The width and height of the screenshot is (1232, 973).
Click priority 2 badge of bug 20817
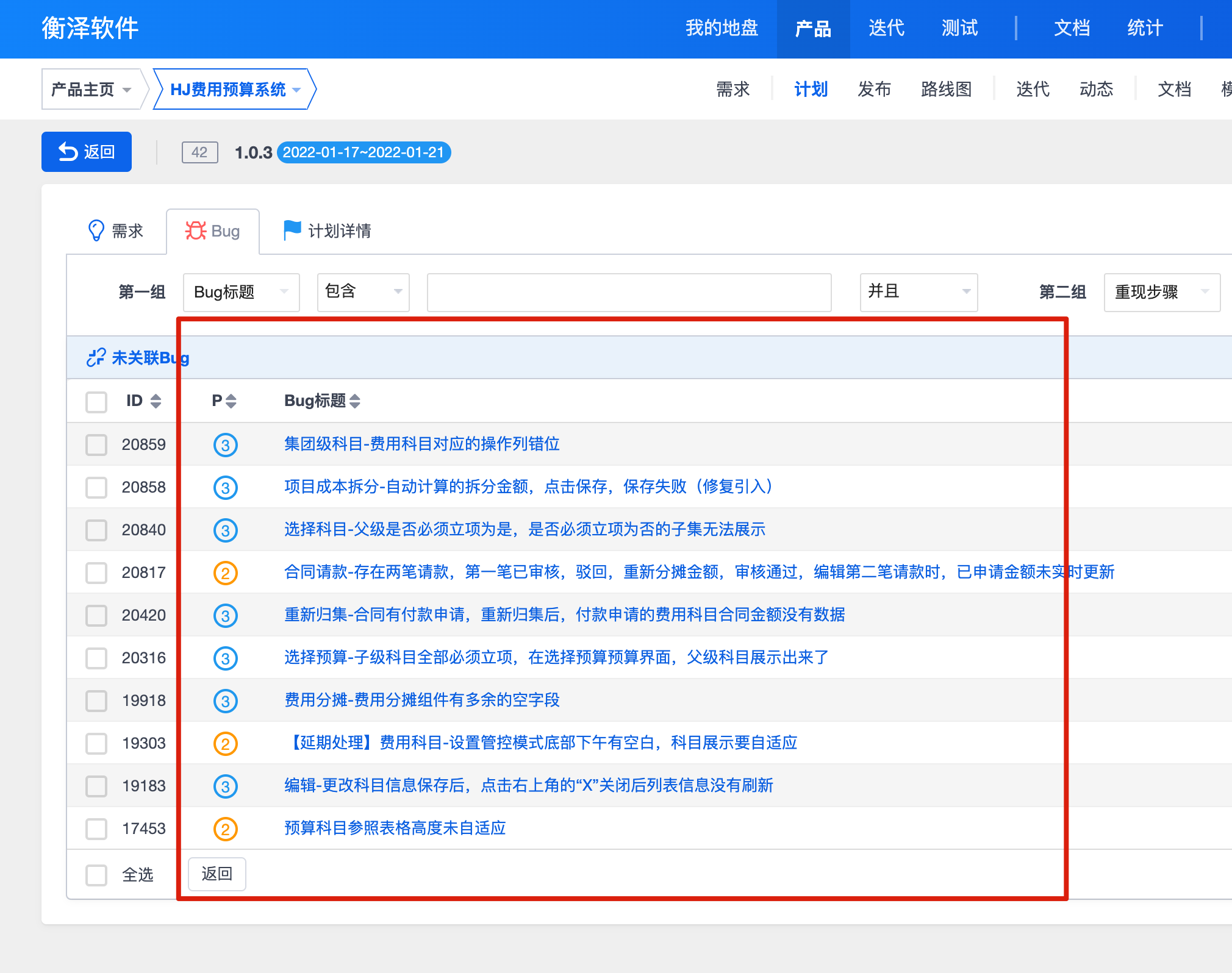point(225,572)
